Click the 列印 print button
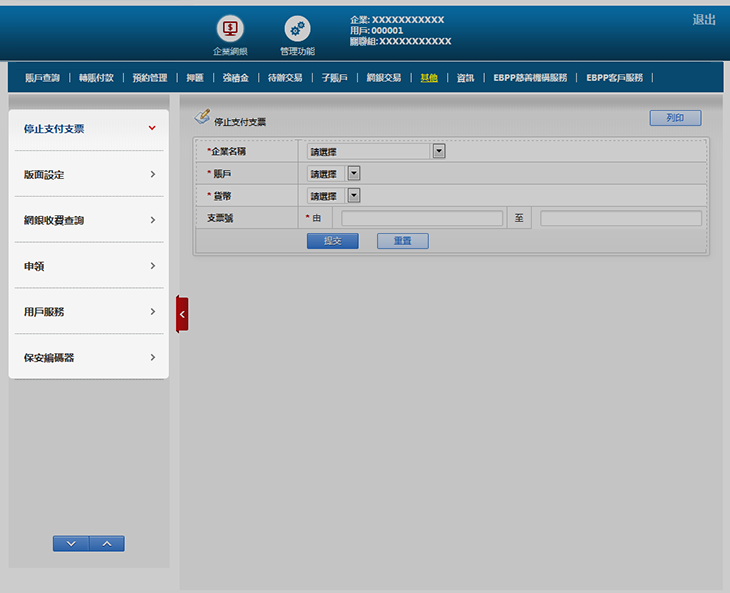The width and height of the screenshot is (730, 593). 675,118
